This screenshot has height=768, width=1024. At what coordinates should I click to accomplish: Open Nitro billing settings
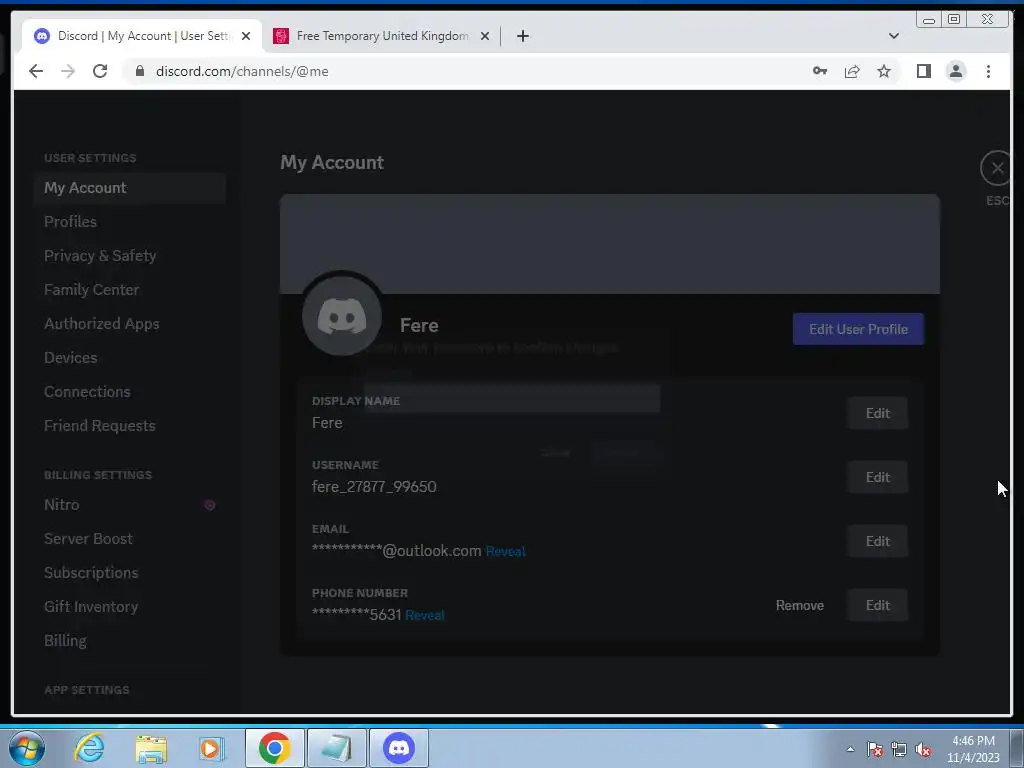click(130, 505)
